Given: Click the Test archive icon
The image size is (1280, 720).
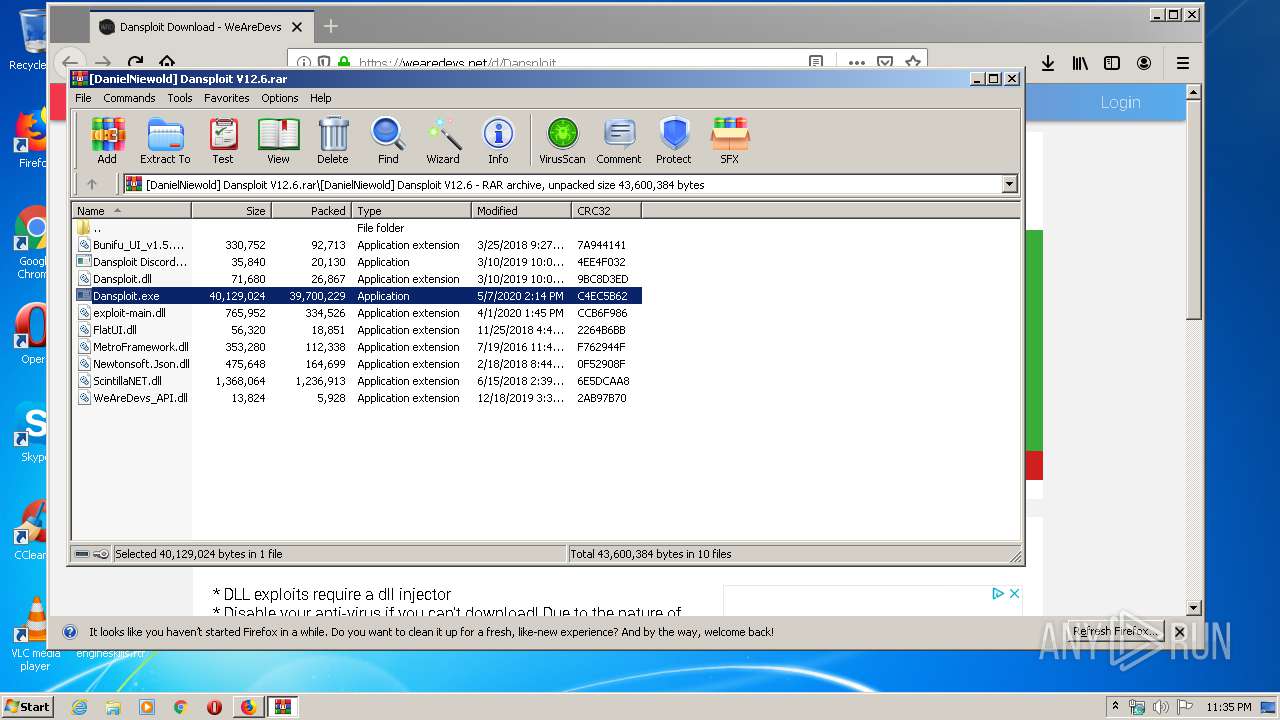Looking at the screenshot, I should (223, 140).
